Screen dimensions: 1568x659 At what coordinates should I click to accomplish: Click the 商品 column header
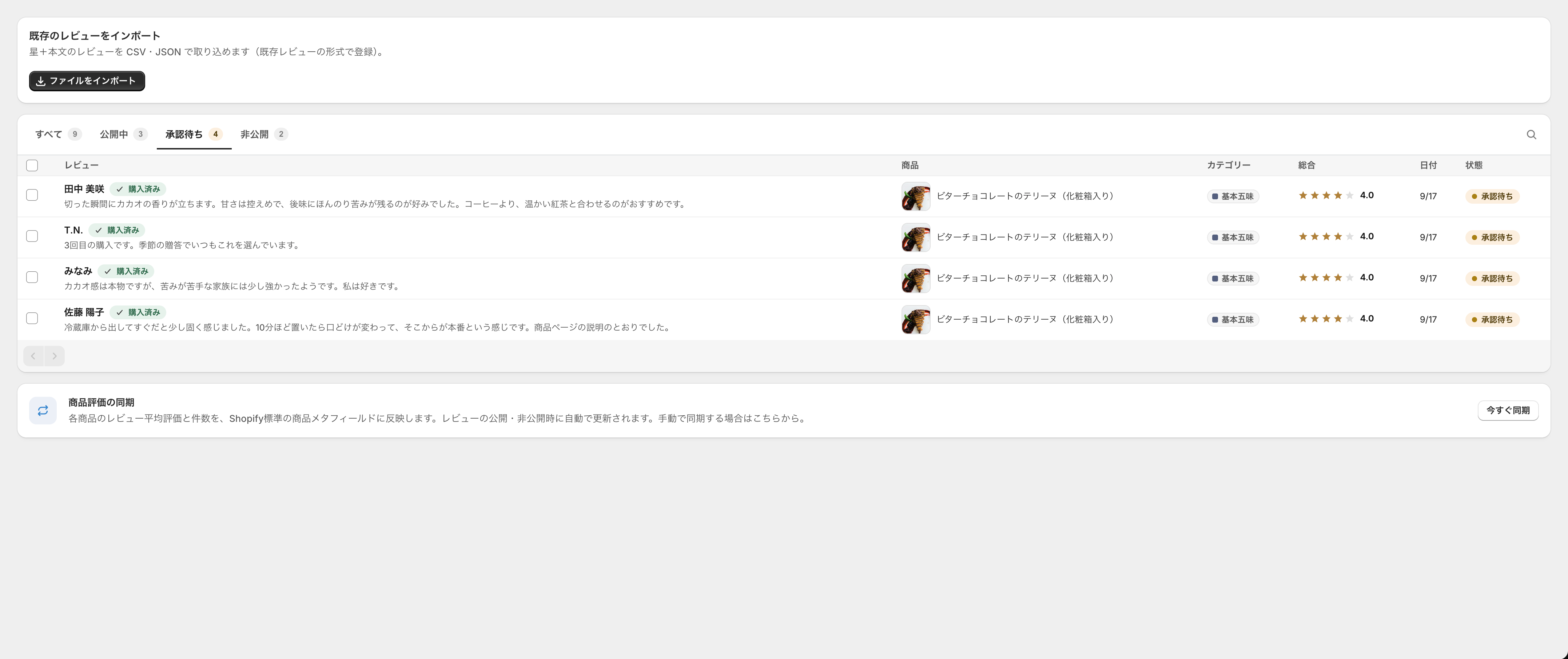[910, 165]
